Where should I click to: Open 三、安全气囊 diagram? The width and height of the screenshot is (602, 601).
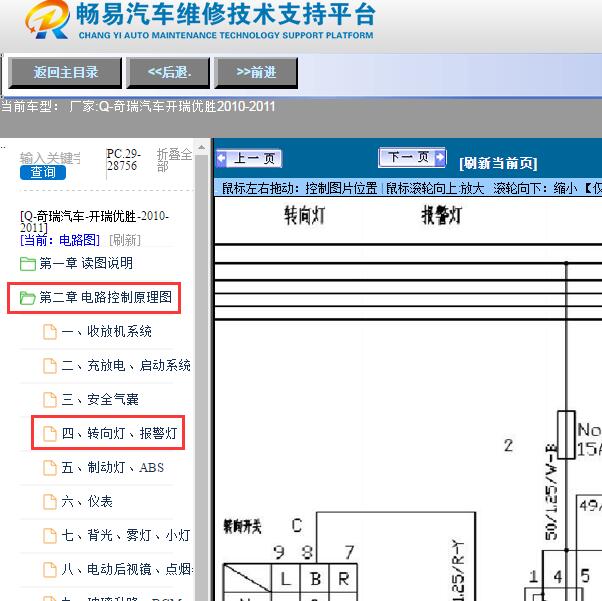(x=100, y=400)
